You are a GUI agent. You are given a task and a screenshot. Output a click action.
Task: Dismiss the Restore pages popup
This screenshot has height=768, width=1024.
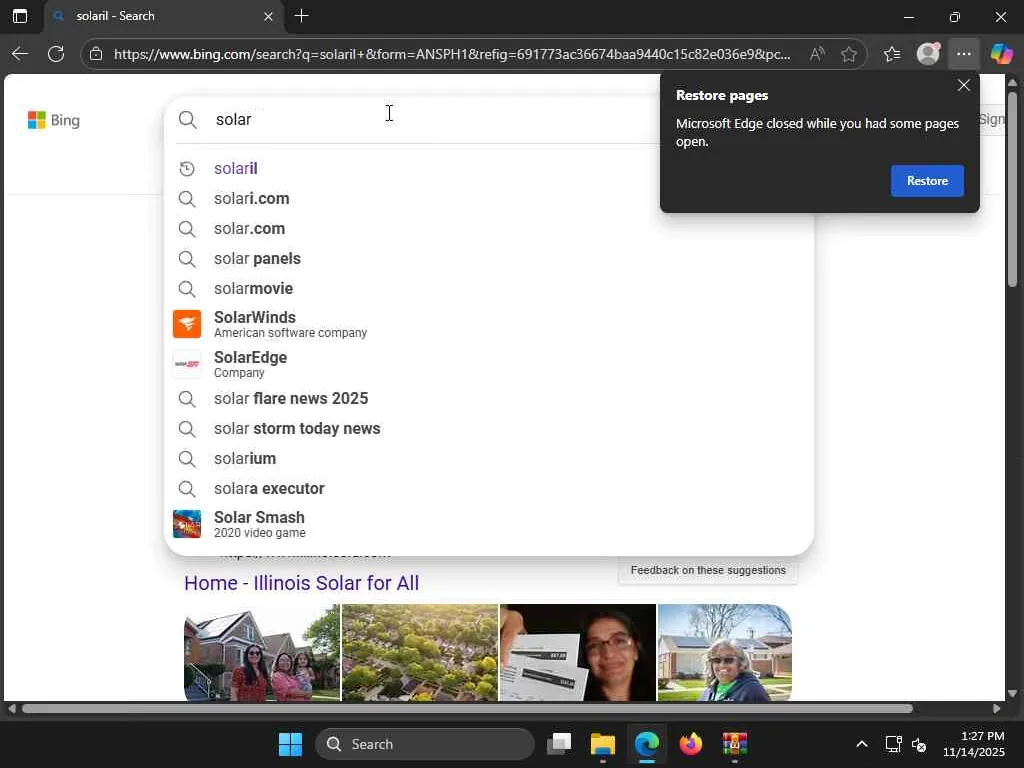coord(964,86)
